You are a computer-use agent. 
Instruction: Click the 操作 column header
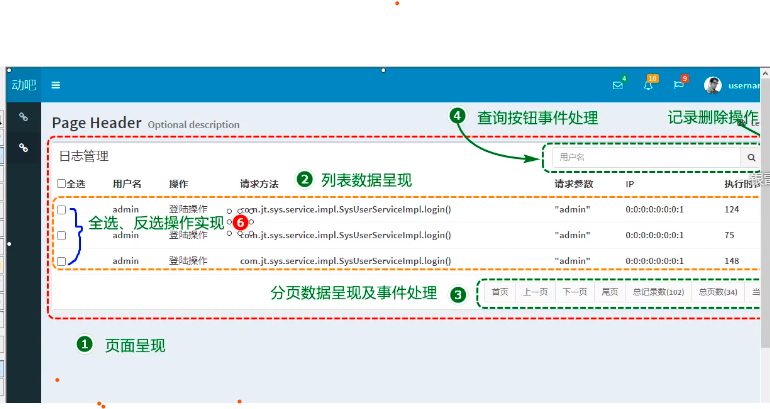tap(178, 184)
